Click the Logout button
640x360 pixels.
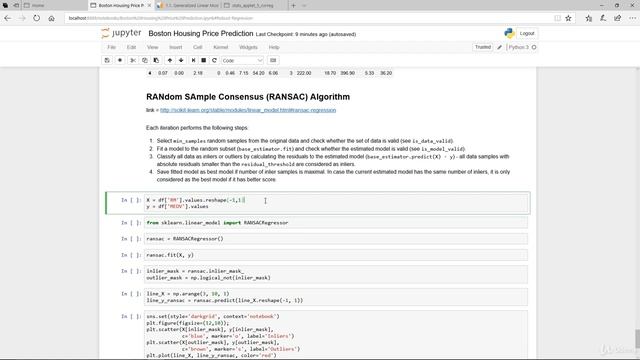click(x=527, y=33)
